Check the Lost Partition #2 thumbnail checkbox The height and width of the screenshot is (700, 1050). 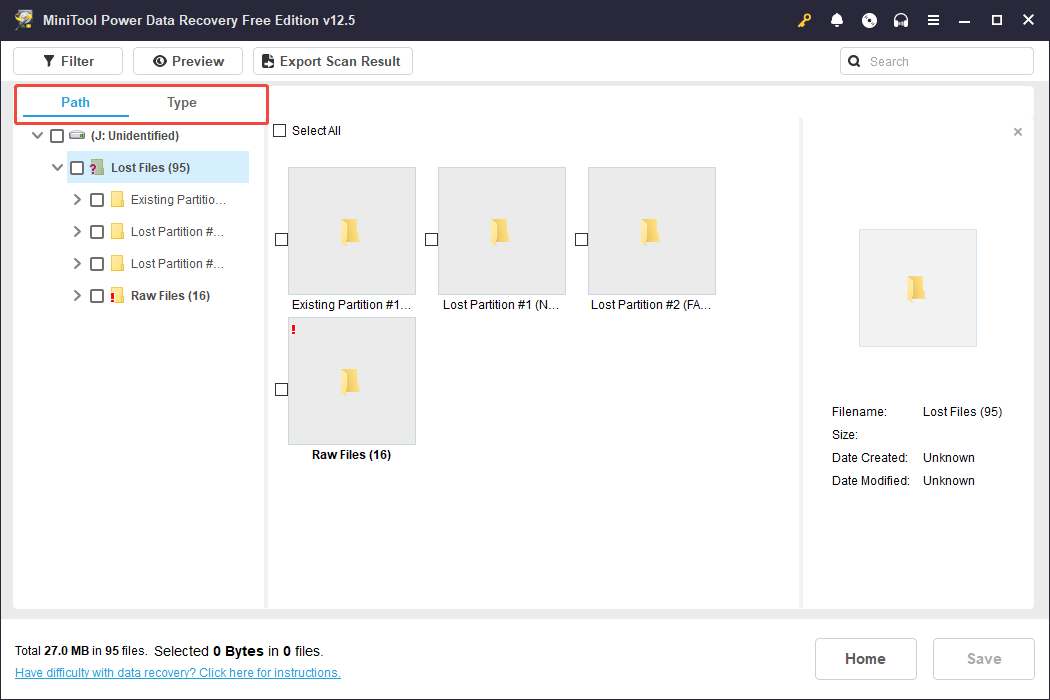pos(582,239)
